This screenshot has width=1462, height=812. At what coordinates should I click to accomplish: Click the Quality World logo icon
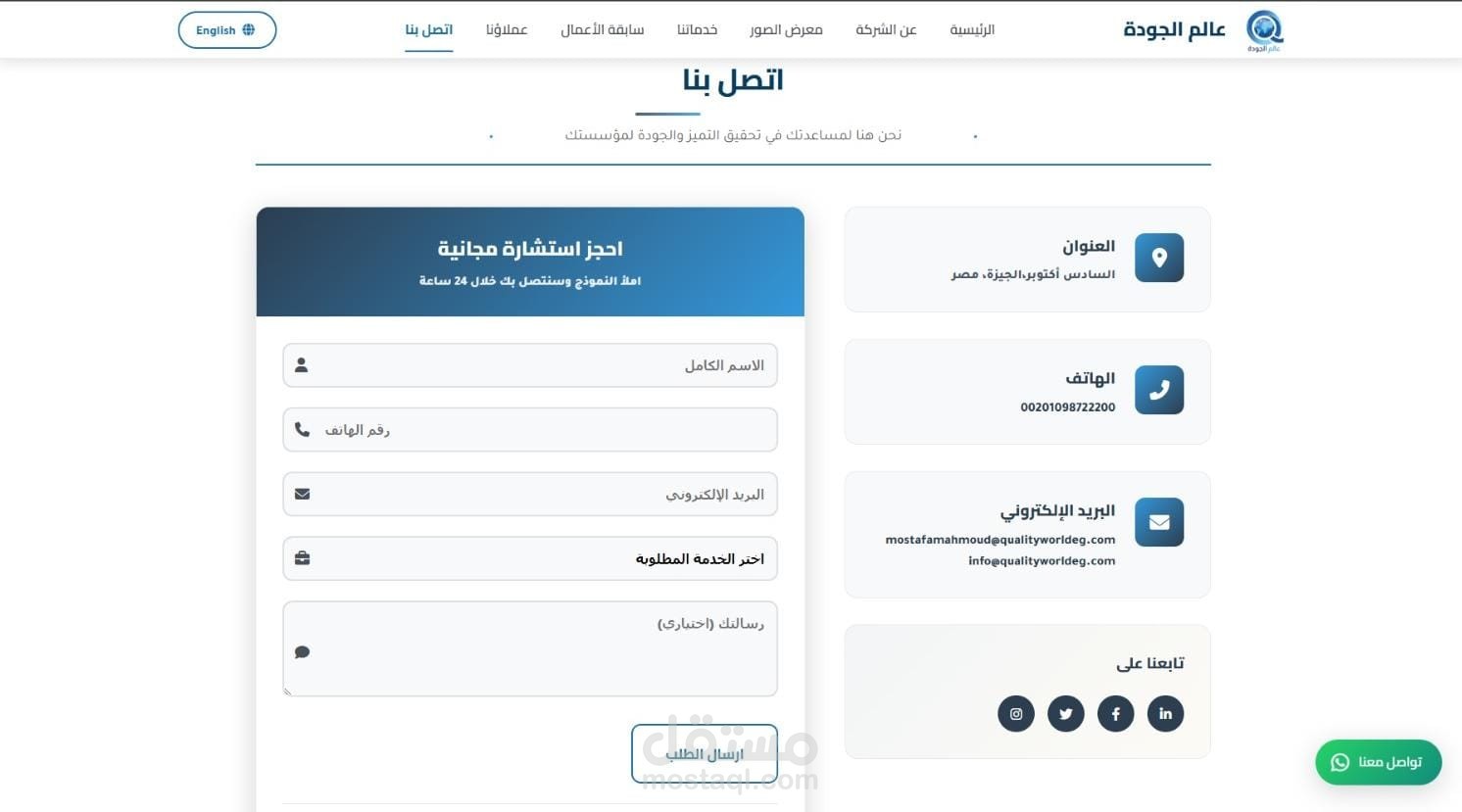(x=1264, y=30)
